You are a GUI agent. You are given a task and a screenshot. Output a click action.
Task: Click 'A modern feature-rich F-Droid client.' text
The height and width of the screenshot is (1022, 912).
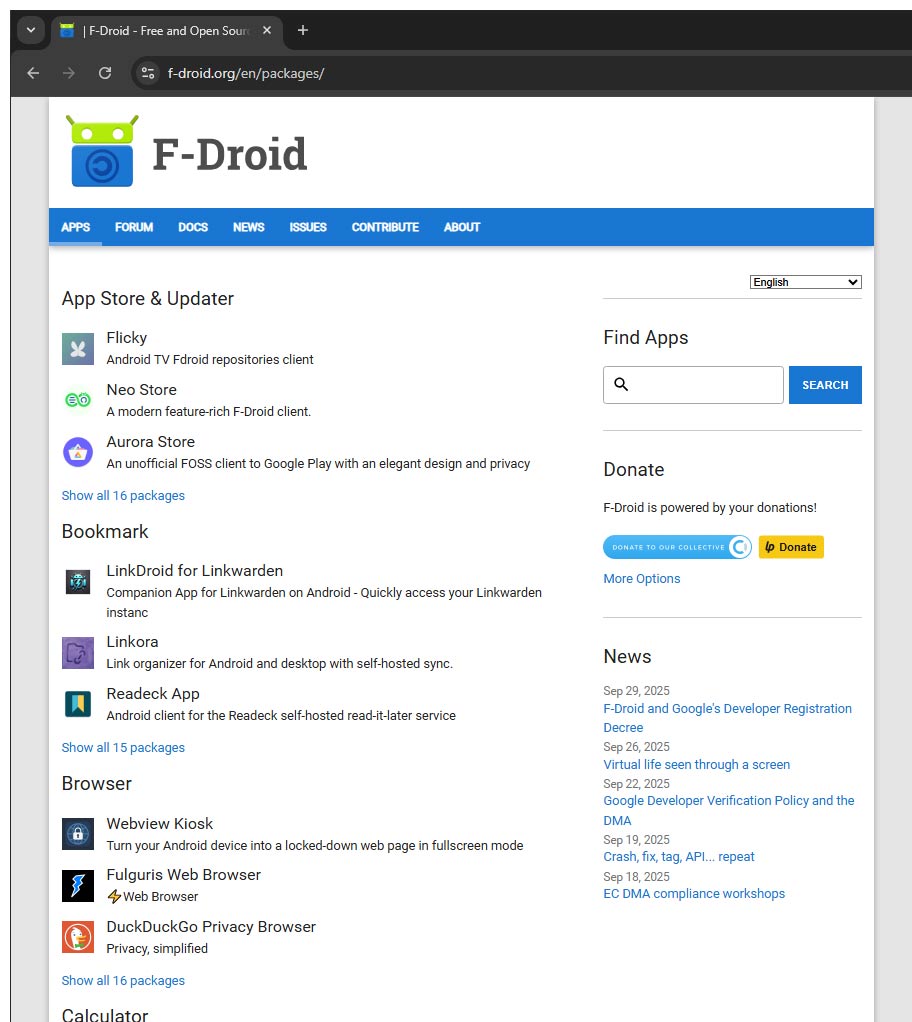pos(209,411)
